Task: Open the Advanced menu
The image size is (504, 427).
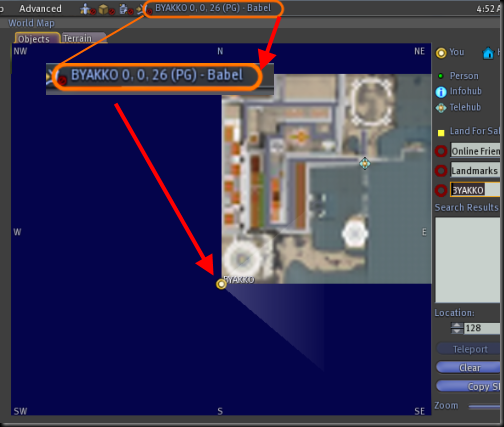Action: click(x=40, y=9)
